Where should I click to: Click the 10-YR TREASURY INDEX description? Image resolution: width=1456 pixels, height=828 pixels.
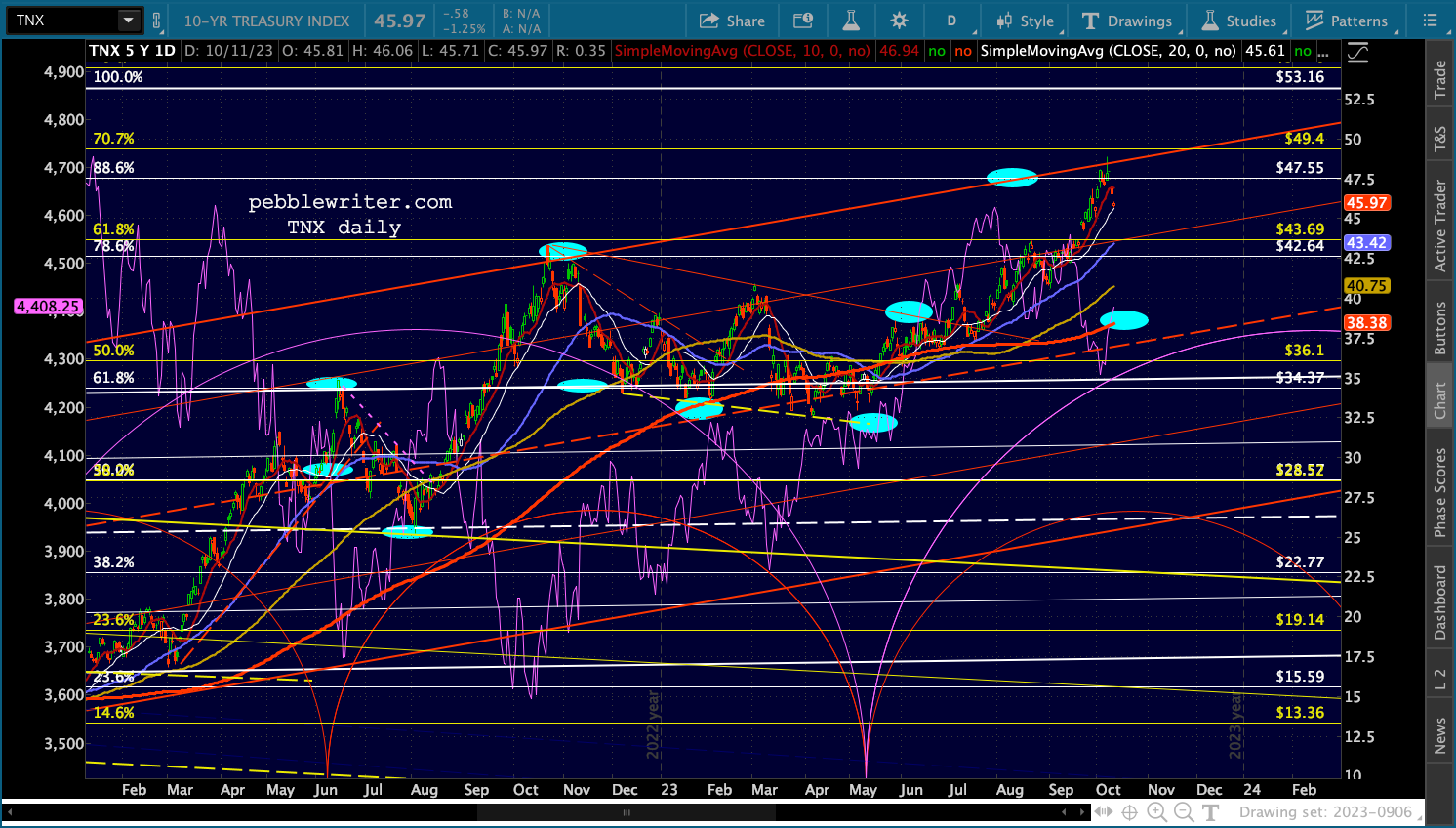coord(266,21)
